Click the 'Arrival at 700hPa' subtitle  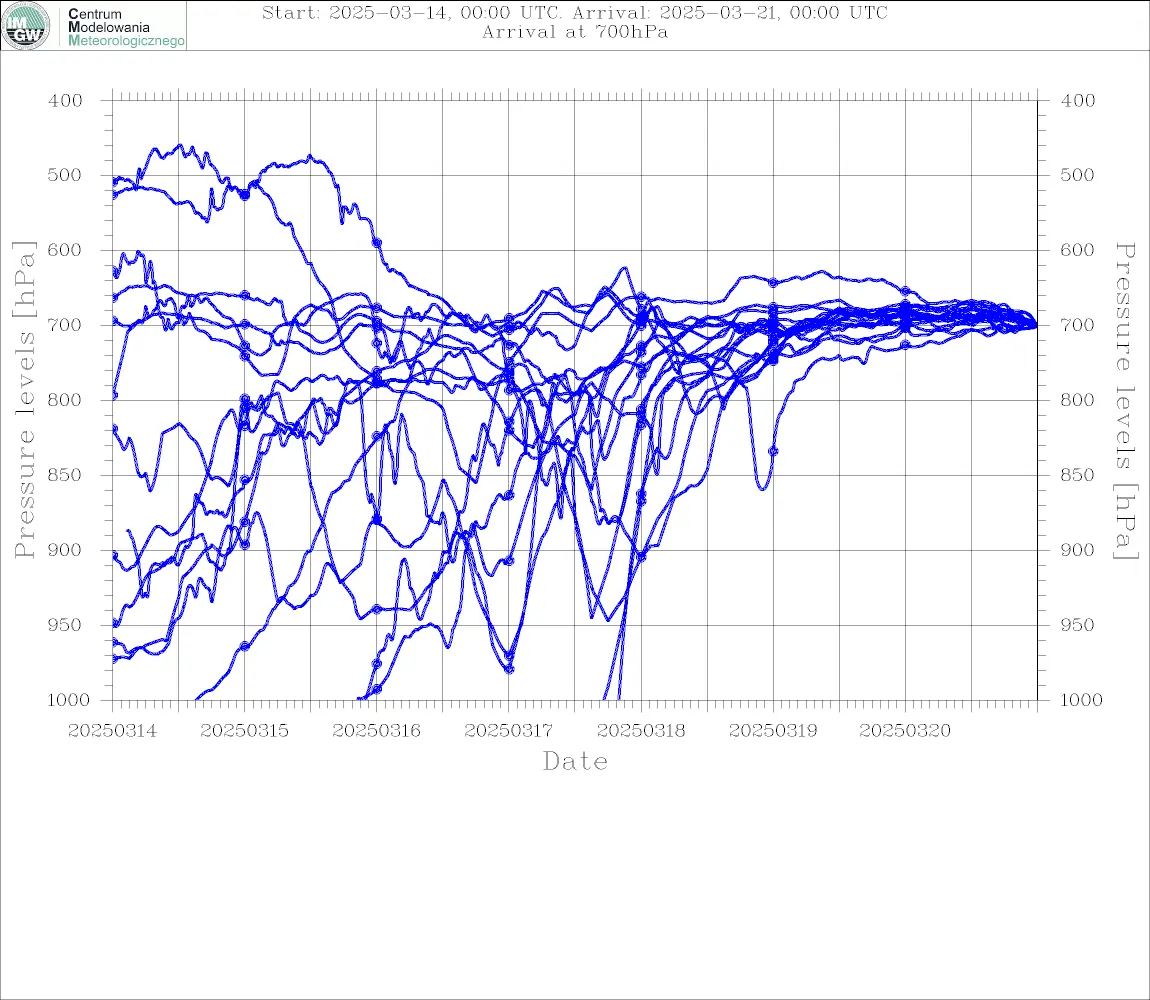click(575, 32)
